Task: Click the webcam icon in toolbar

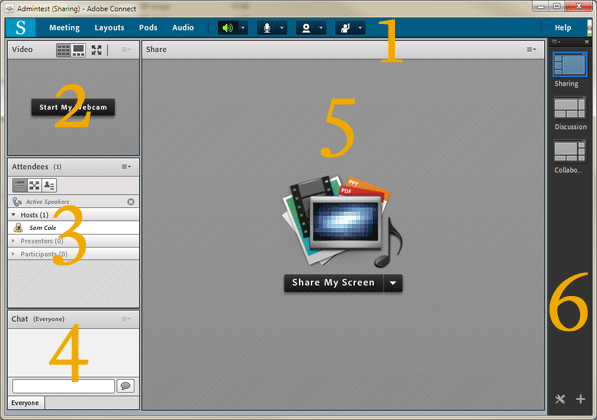Action: click(x=306, y=28)
